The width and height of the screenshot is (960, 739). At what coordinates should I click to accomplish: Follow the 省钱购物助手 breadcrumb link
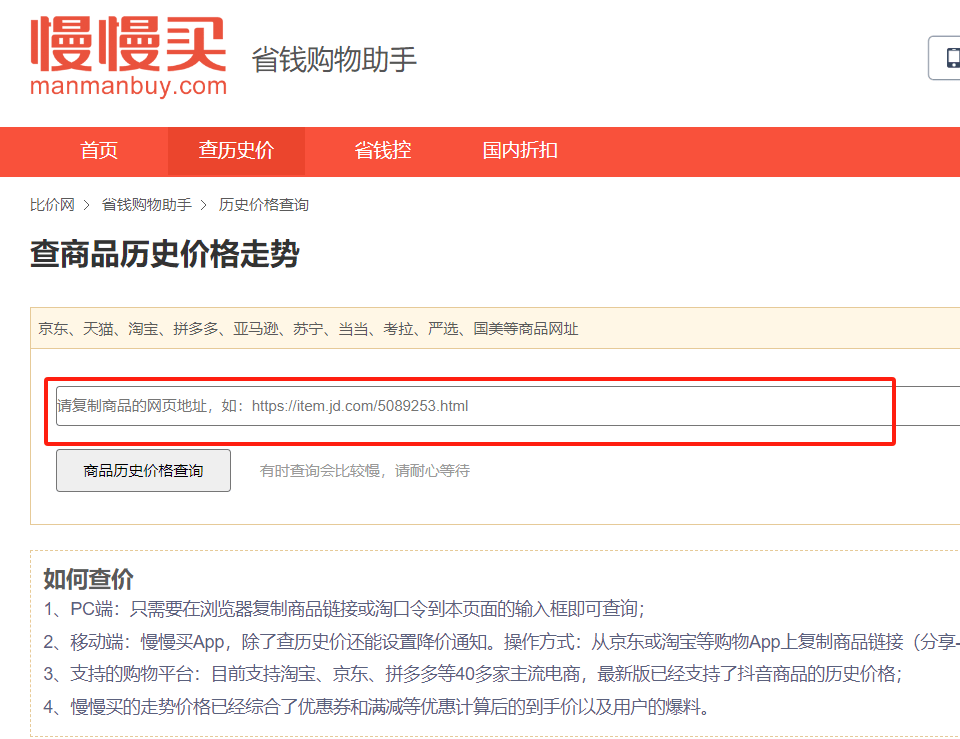pyautogui.click(x=146, y=204)
